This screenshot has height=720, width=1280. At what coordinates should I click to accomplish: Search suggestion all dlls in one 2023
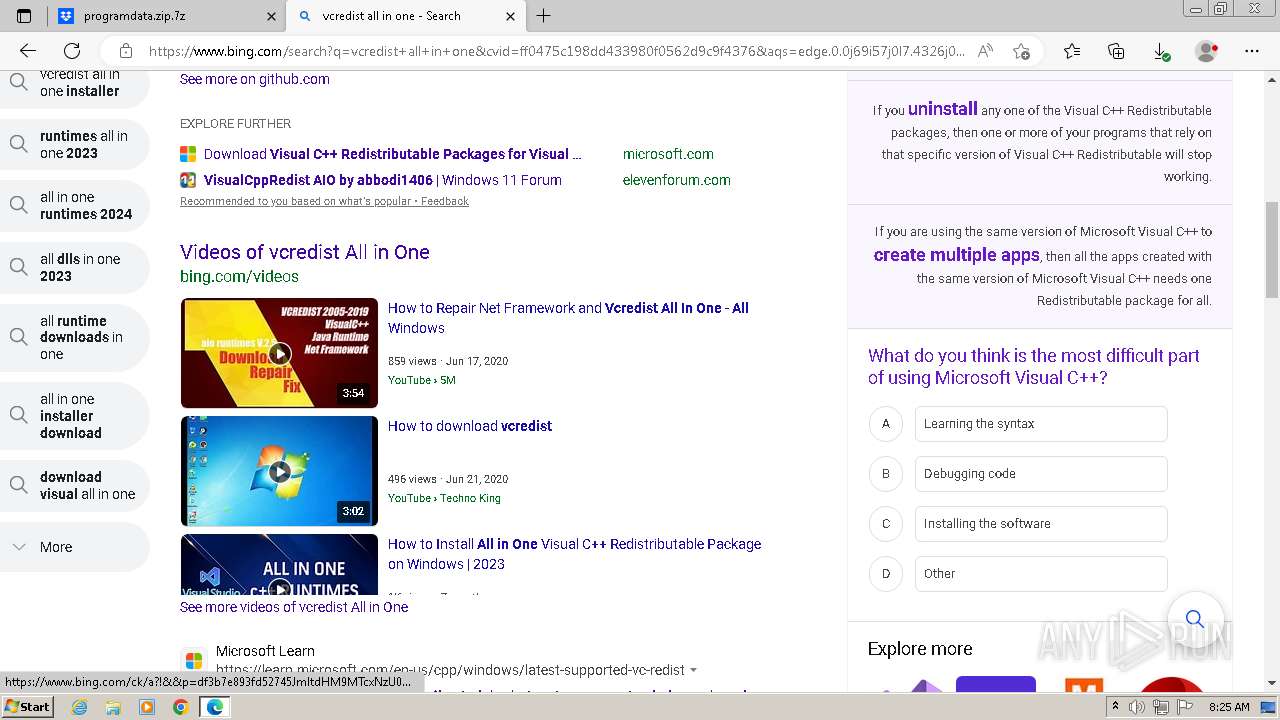75,267
